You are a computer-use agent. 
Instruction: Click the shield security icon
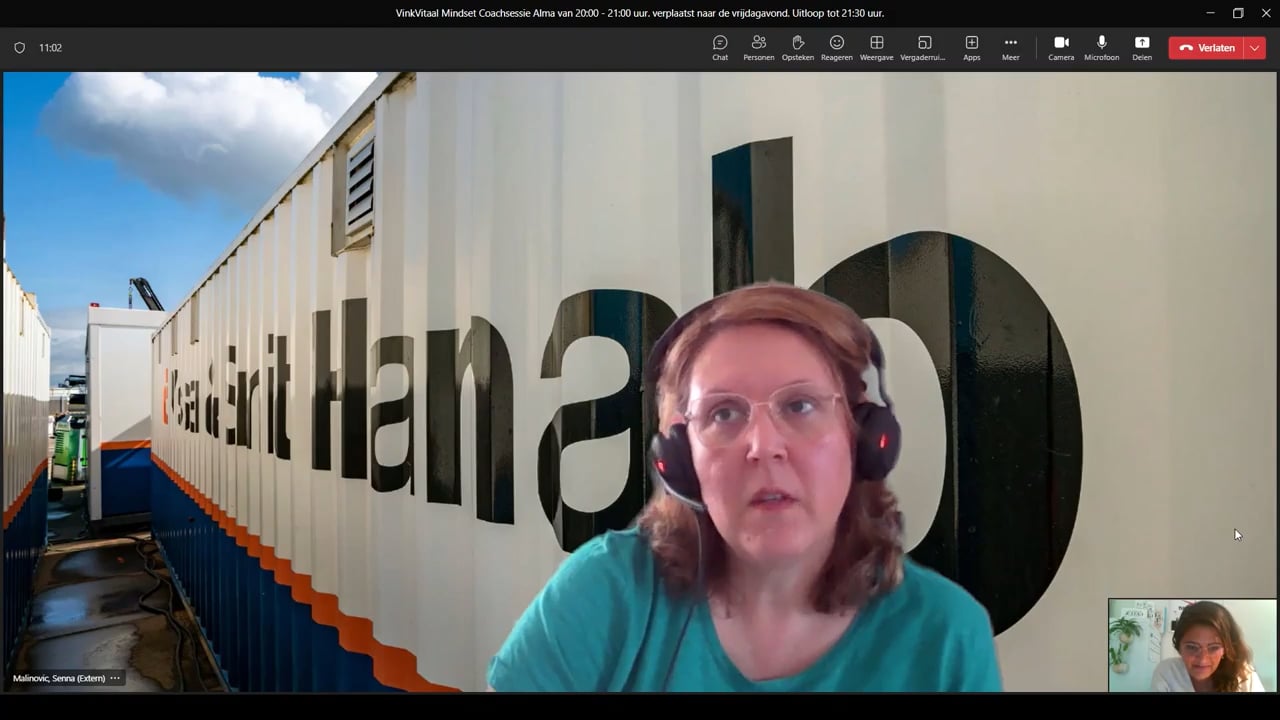click(19, 48)
